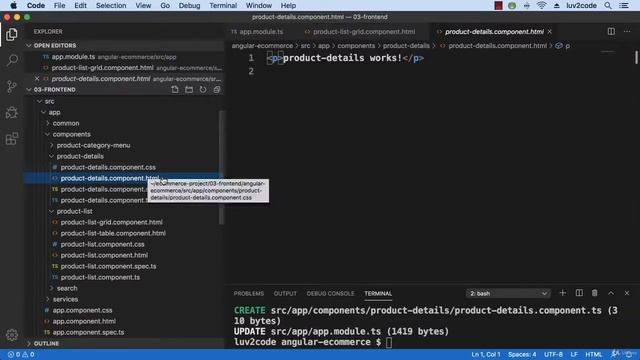
Task: Open the Debug view in activity bar
Action: (11, 113)
